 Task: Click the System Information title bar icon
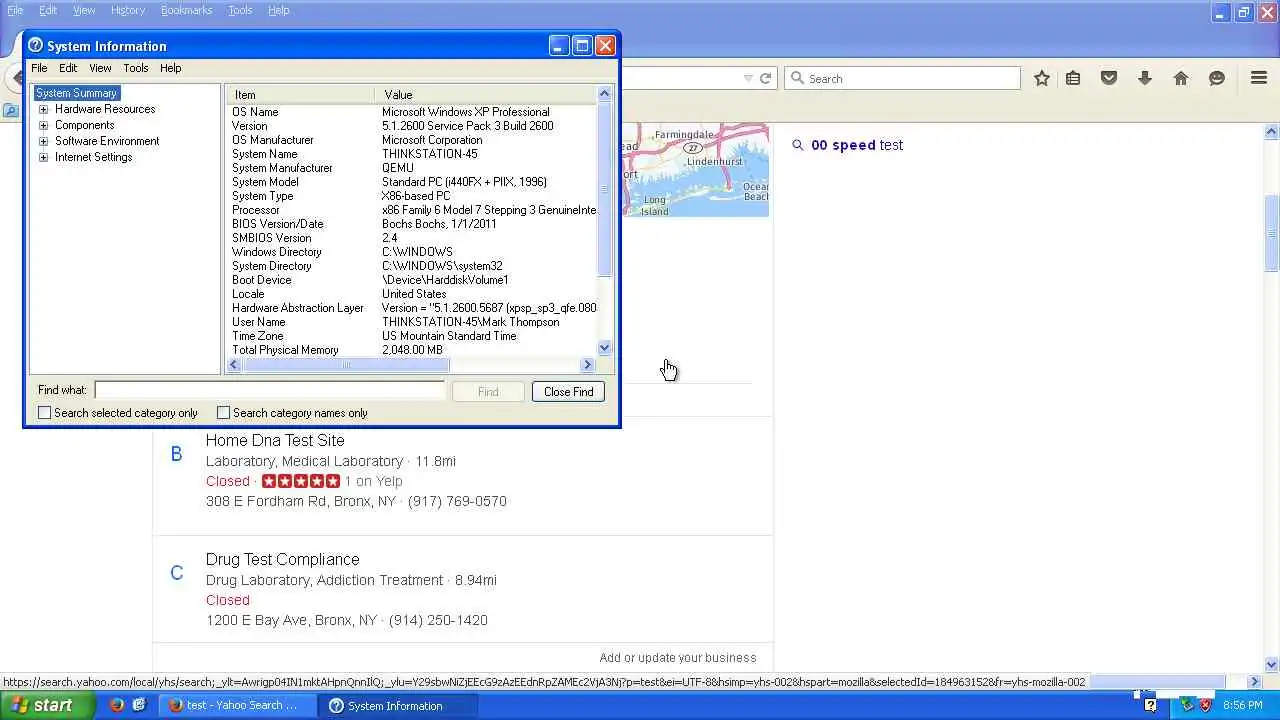point(35,45)
